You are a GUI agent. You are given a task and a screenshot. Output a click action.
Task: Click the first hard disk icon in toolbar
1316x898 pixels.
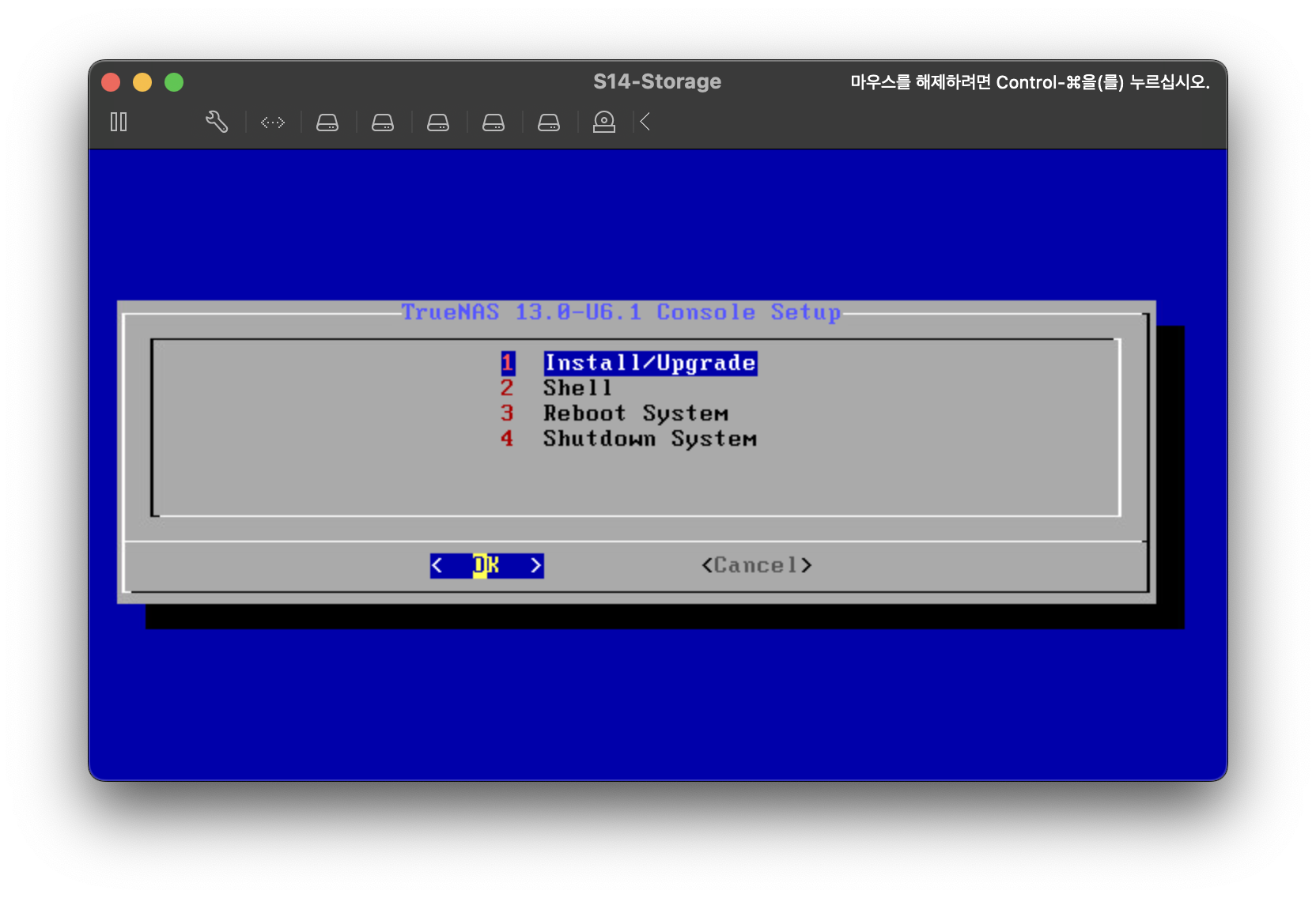[x=327, y=123]
